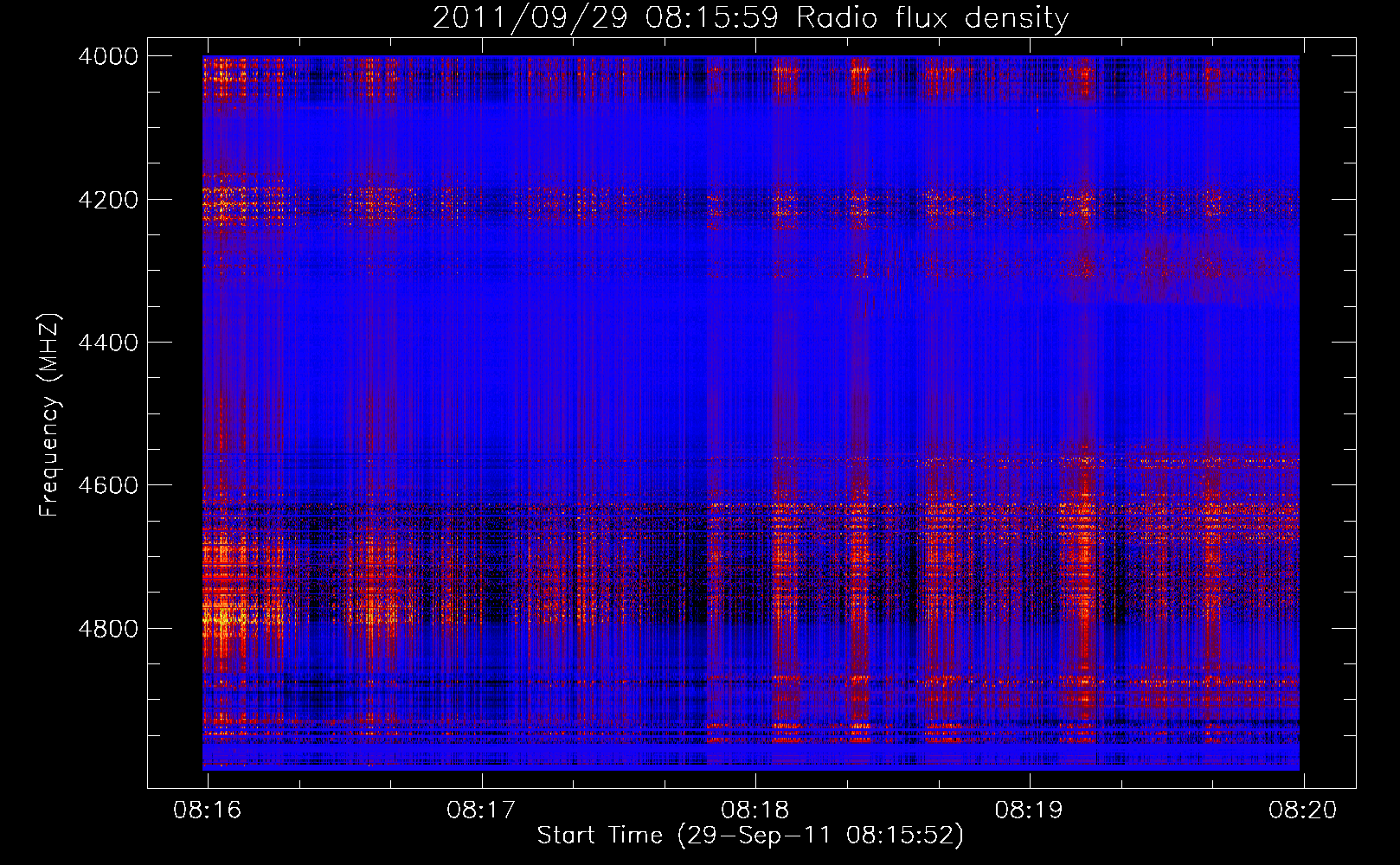1400x865 pixels.
Task: Click the 08:18 time axis label
Action: pyautogui.click(x=755, y=811)
